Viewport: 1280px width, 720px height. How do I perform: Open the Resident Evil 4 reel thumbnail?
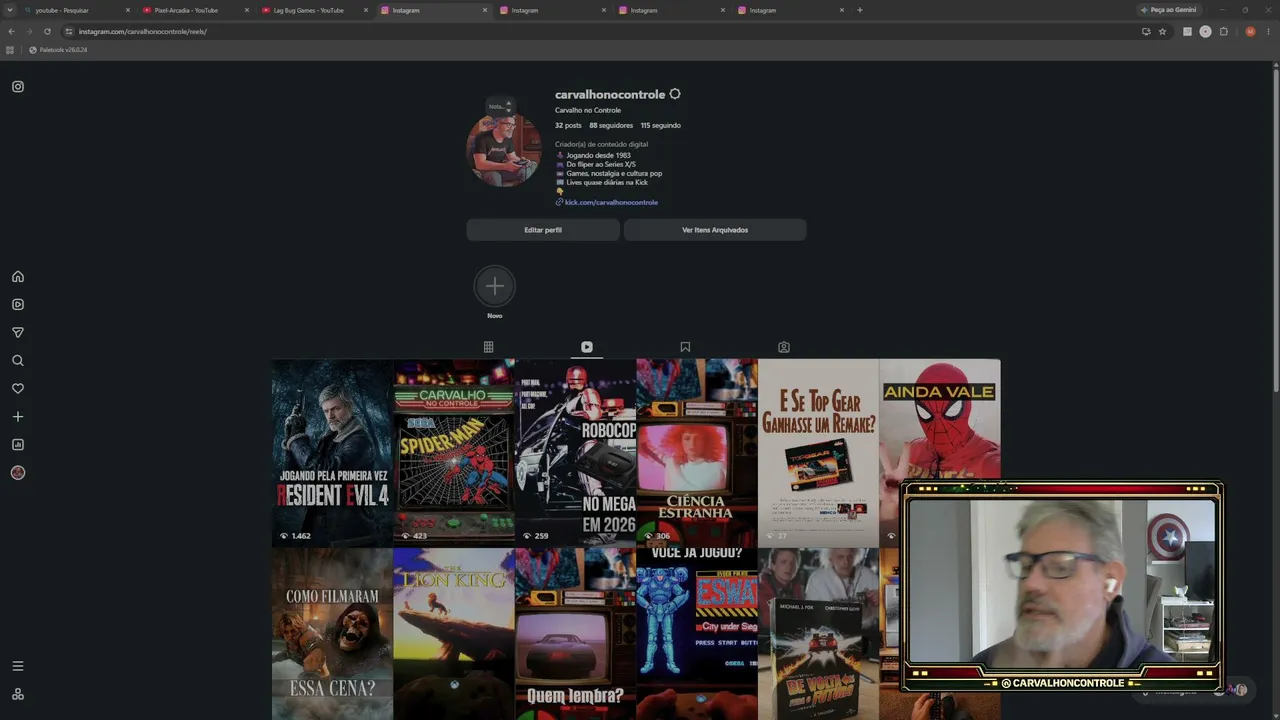(x=332, y=453)
